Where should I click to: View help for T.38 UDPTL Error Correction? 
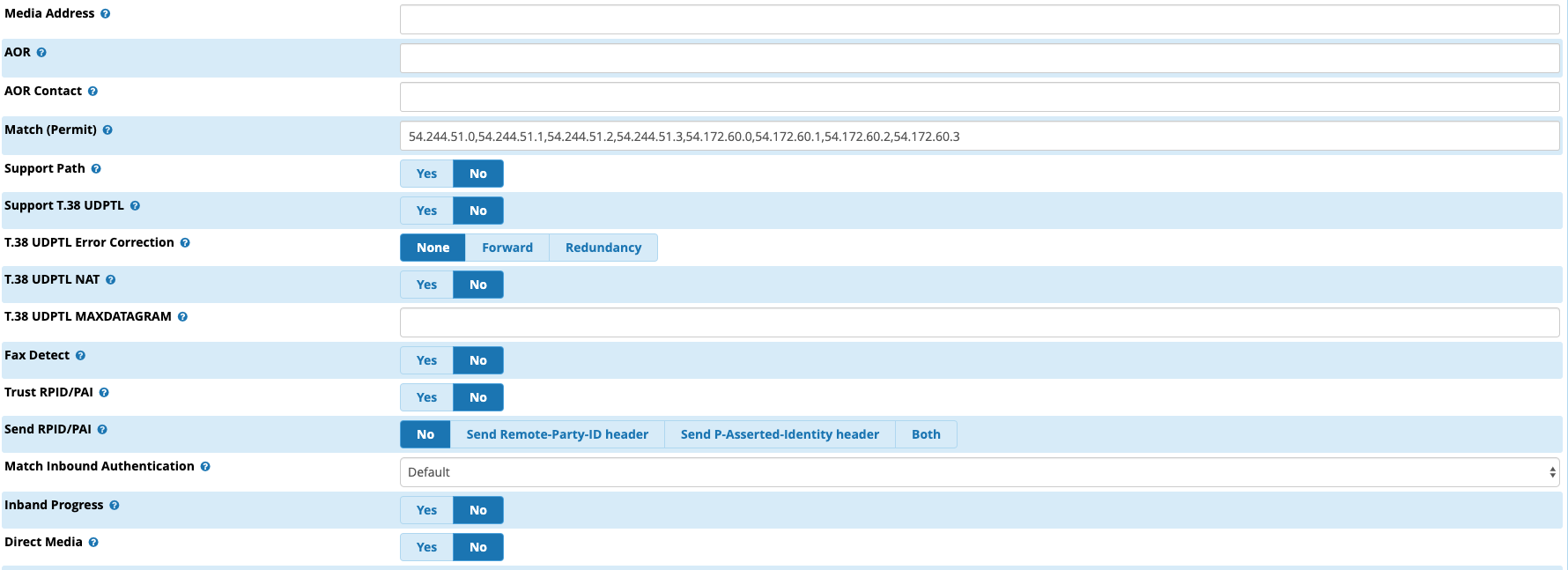pyautogui.click(x=185, y=243)
